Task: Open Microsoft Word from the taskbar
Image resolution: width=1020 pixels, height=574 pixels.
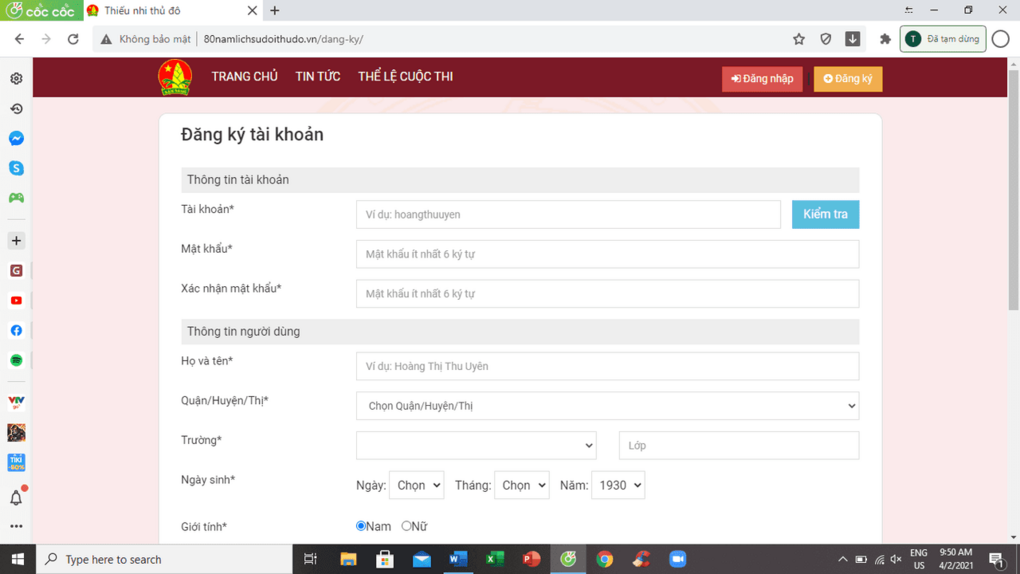Action: coord(458,559)
